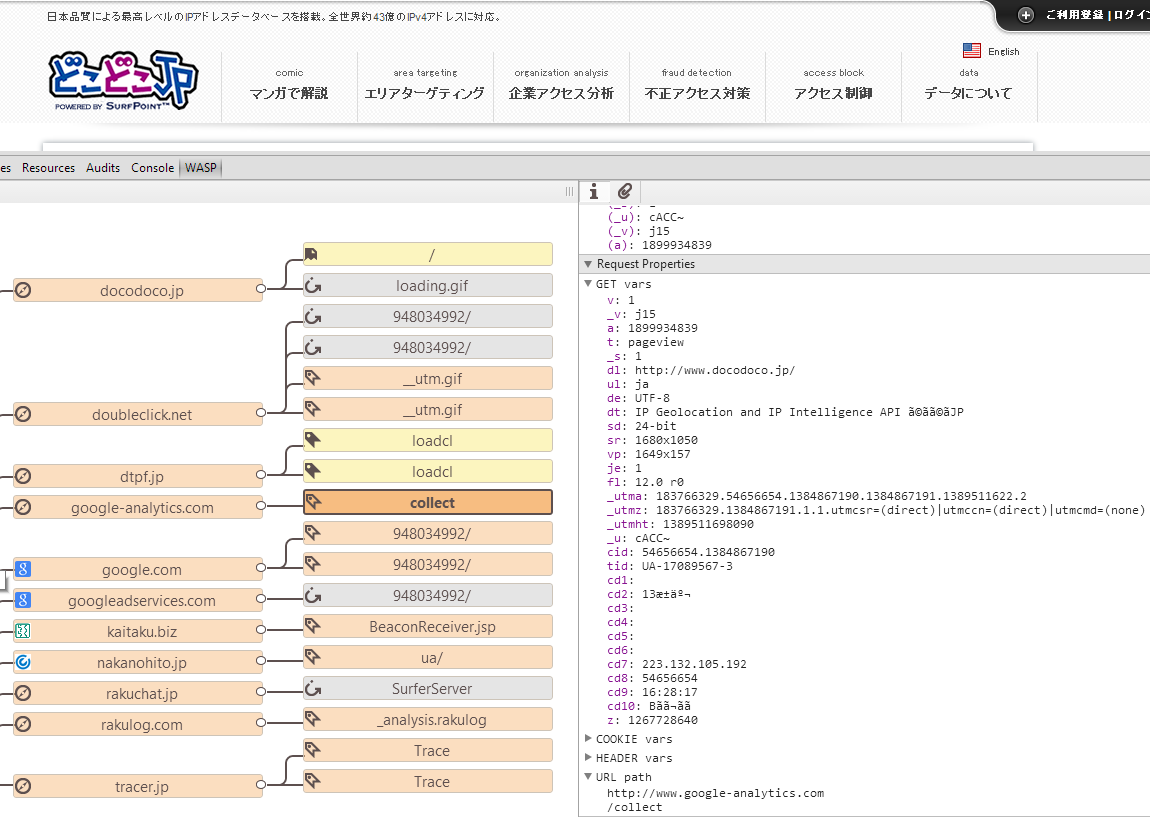This screenshot has width=1150, height=817.
Task: Open the アクセス制御 menu item
Action: 833,86
